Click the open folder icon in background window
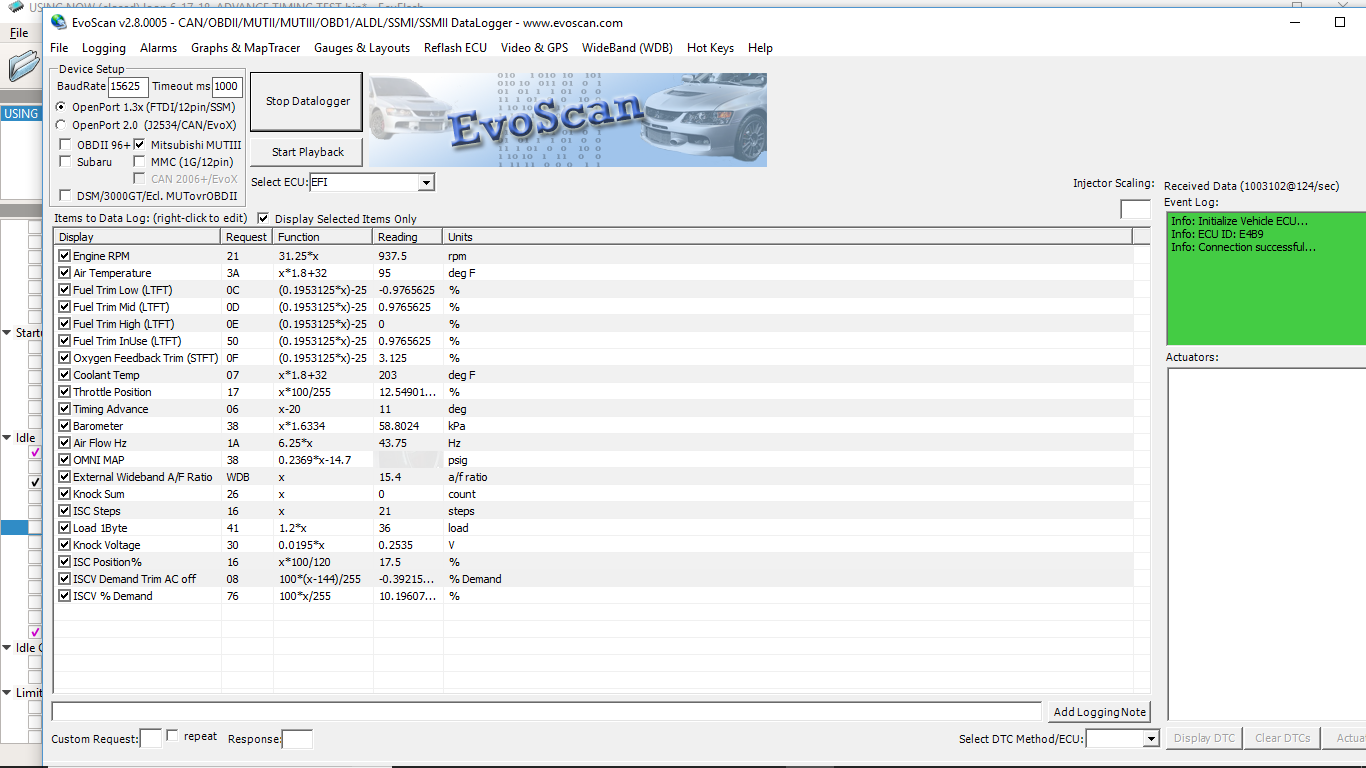The width and height of the screenshot is (1366, 768). coord(22,67)
